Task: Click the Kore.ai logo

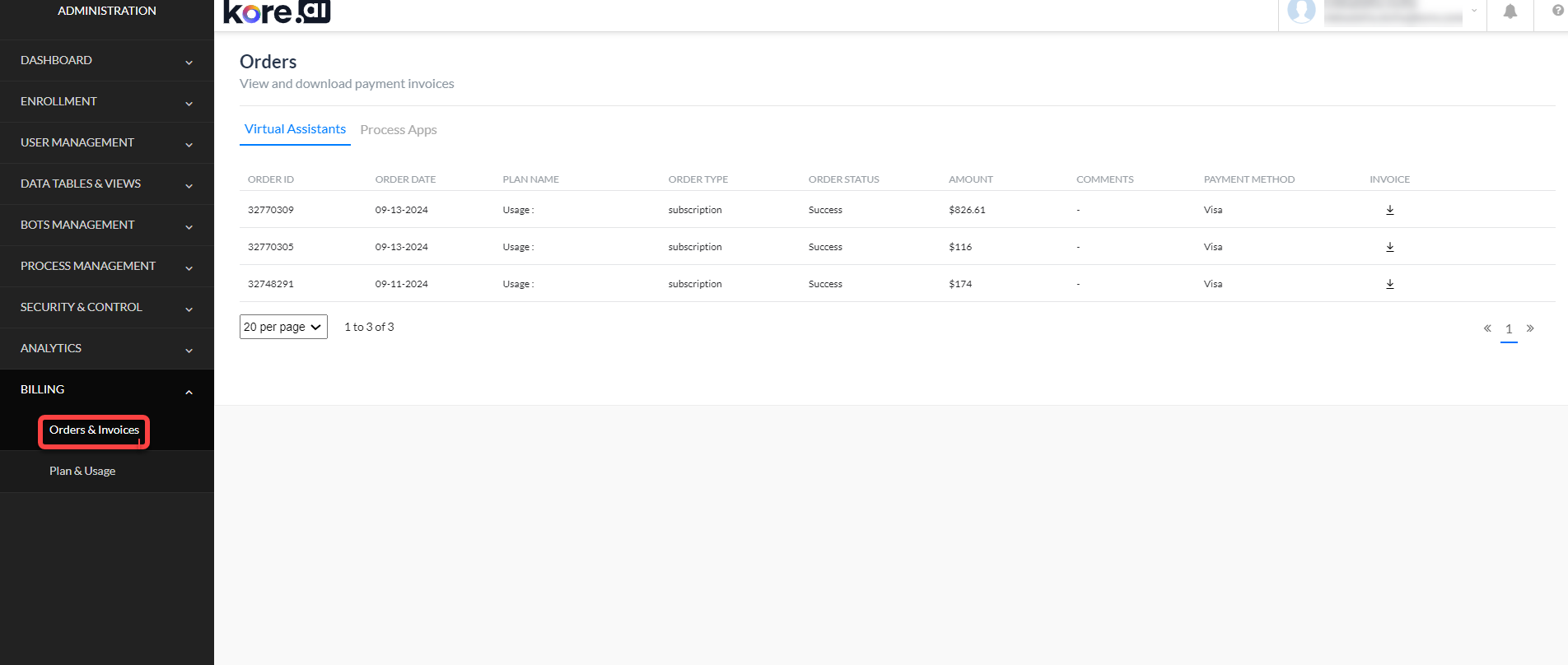Action: point(277,12)
